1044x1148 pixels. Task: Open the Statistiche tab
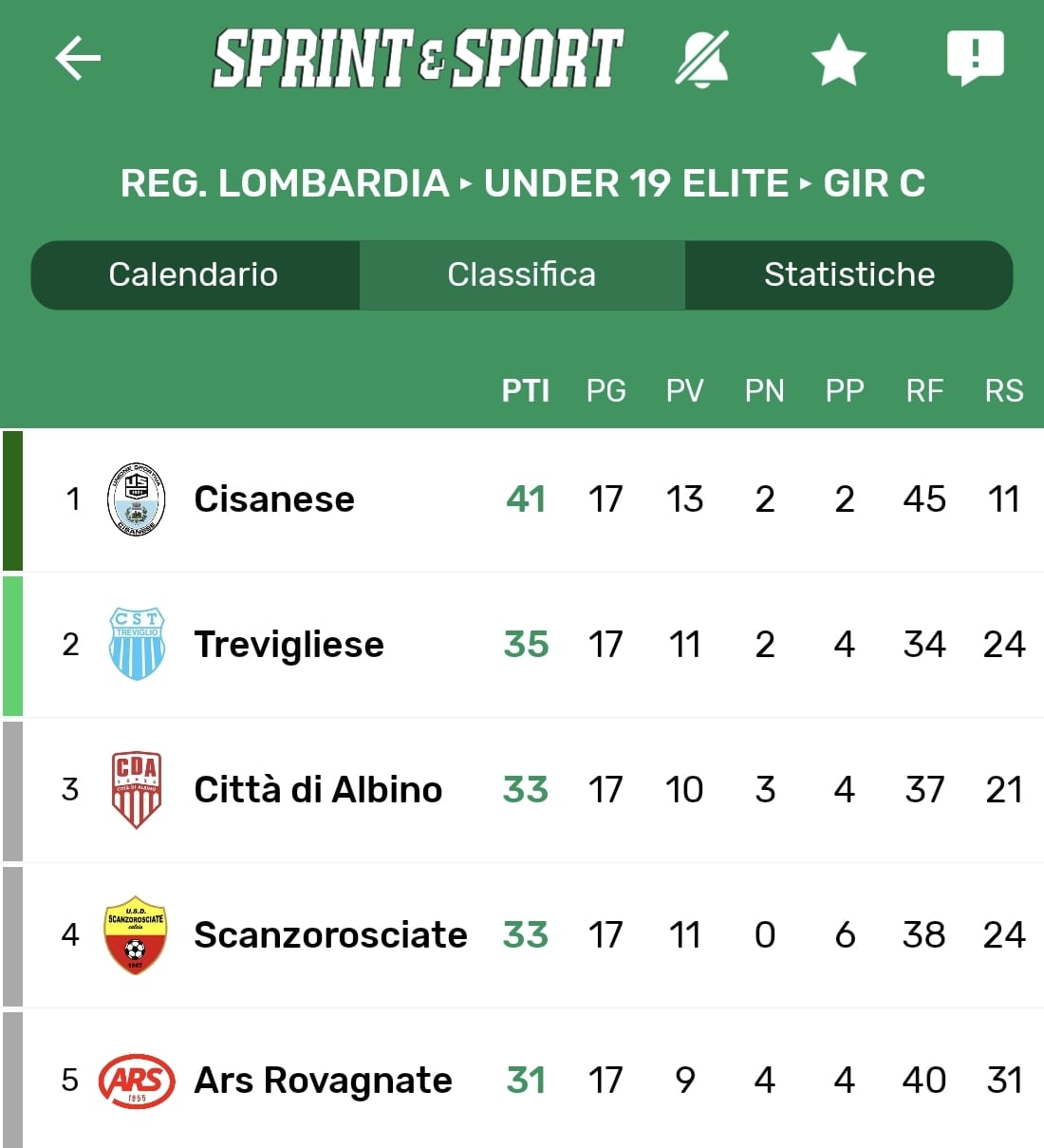849,274
